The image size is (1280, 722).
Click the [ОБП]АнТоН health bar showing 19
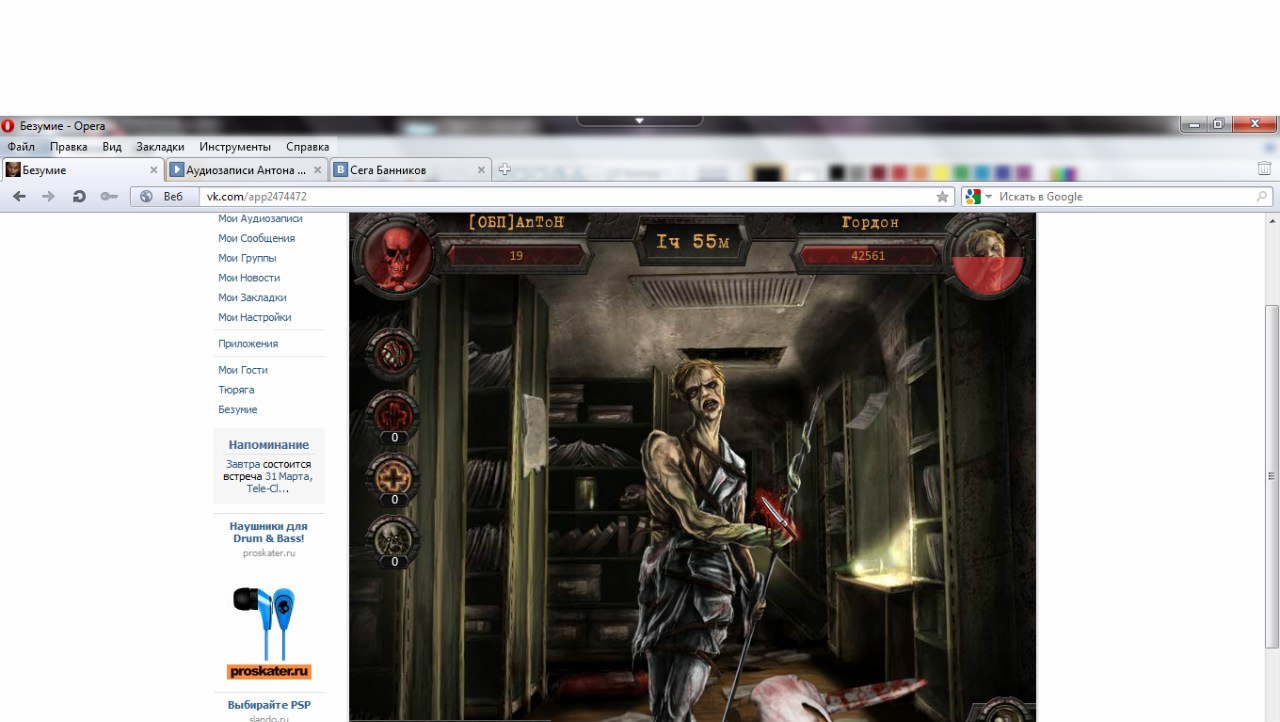click(516, 256)
